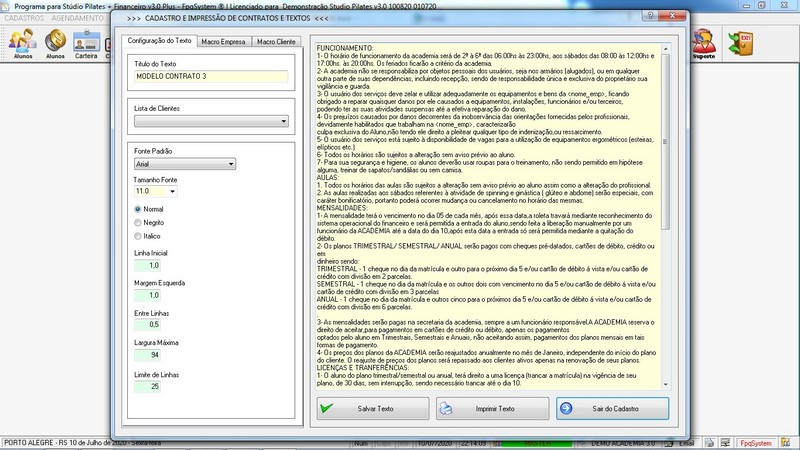Click the 'AULAS:' heading in text
Viewport: 800px width, 450px height.
(x=328, y=178)
